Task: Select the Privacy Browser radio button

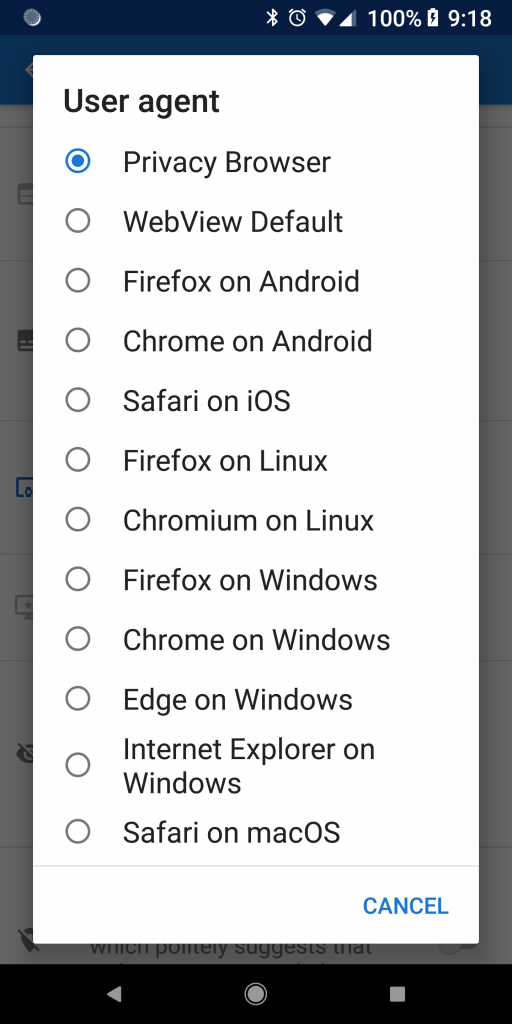Action: coord(78,161)
